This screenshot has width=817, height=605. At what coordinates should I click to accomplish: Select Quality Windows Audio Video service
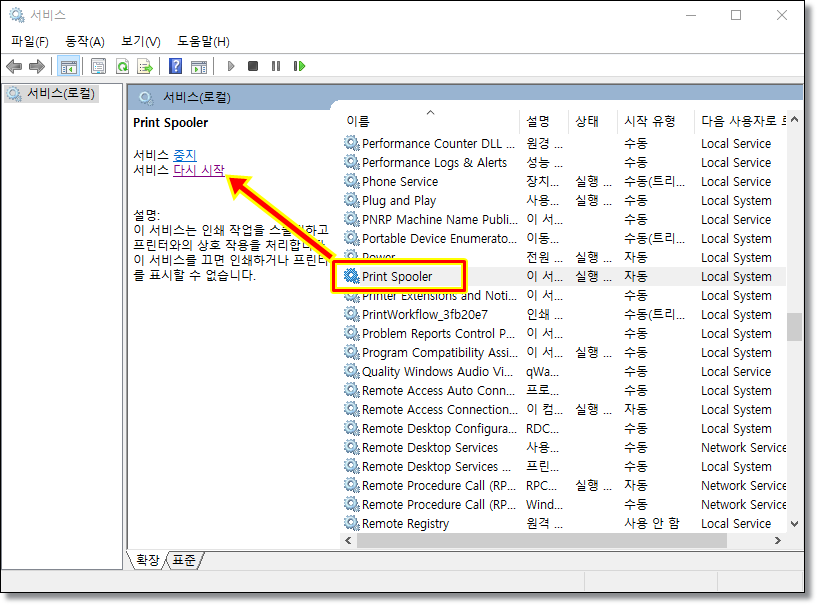click(x=565, y=372)
